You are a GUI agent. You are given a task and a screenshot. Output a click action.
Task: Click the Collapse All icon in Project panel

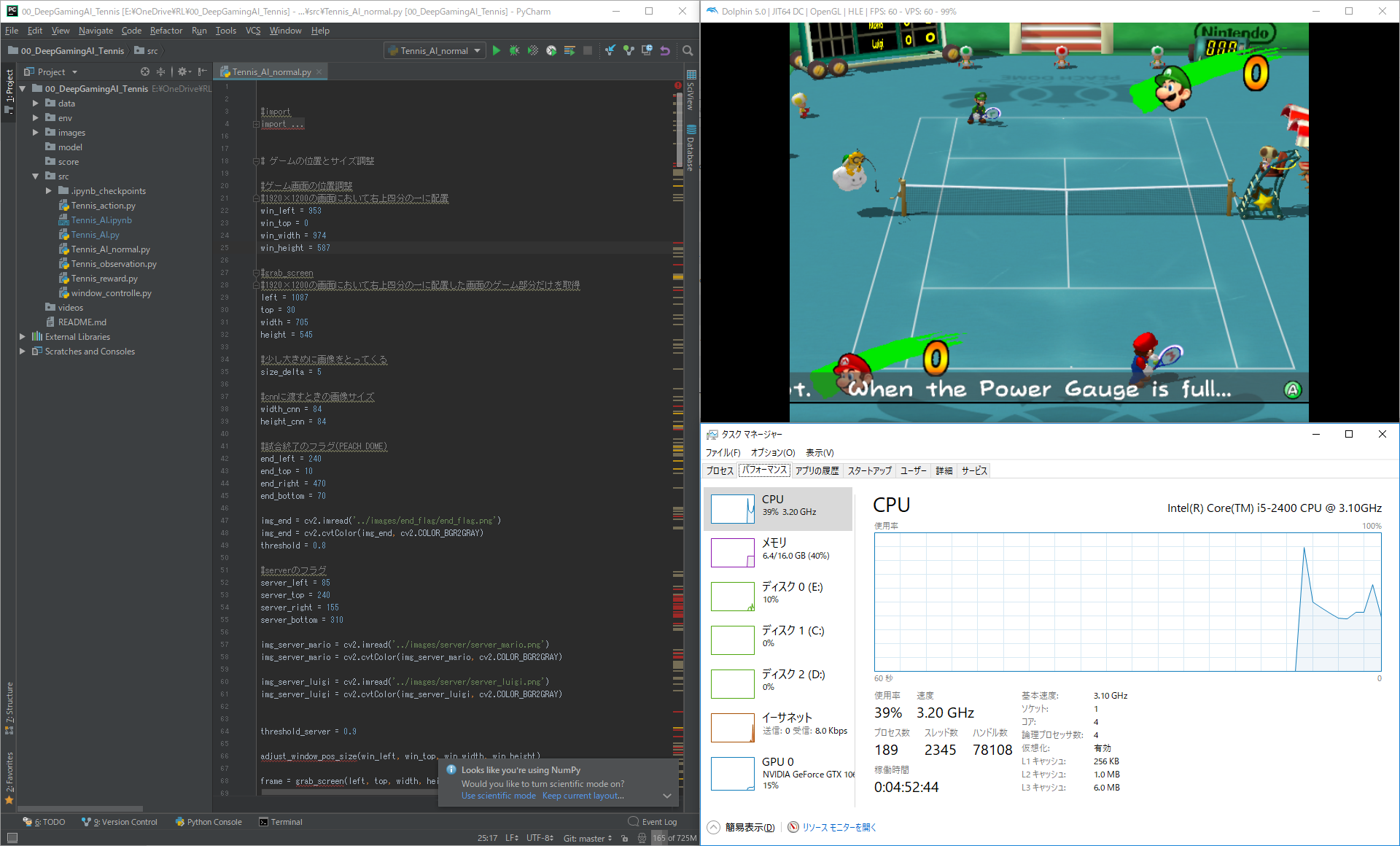point(160,71)
